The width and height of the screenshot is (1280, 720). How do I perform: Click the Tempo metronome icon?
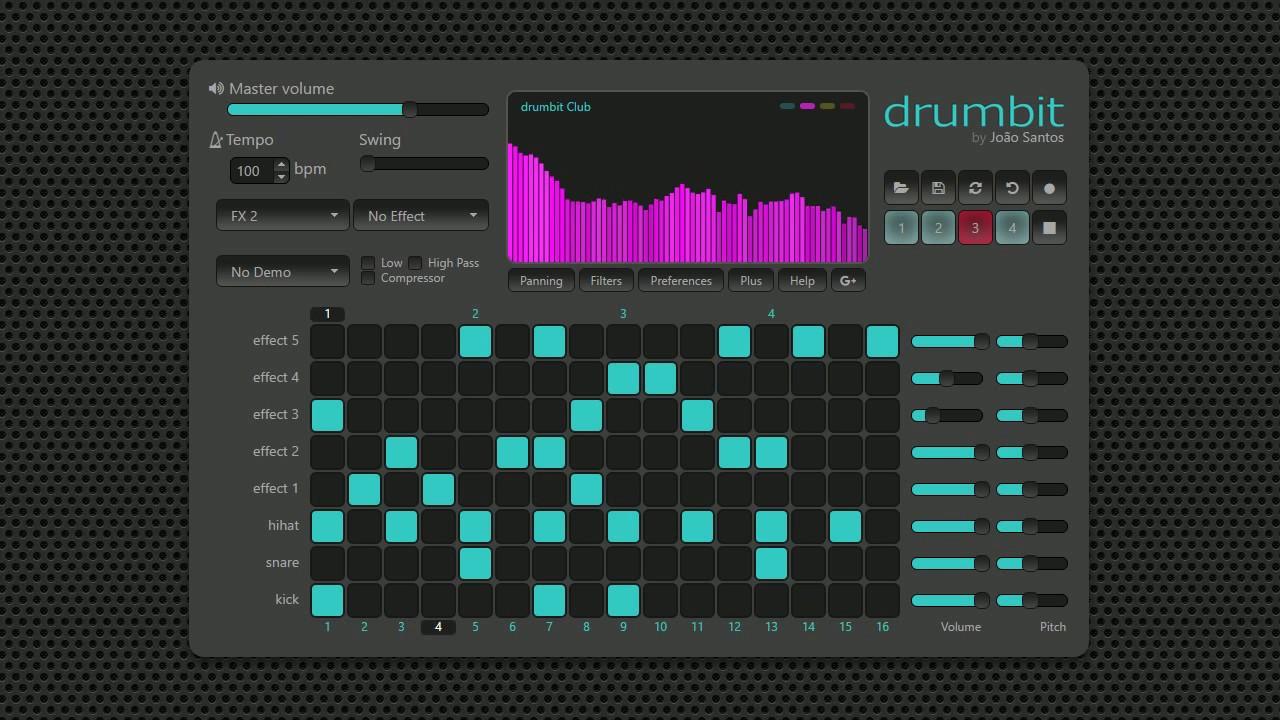click(215, 140)
